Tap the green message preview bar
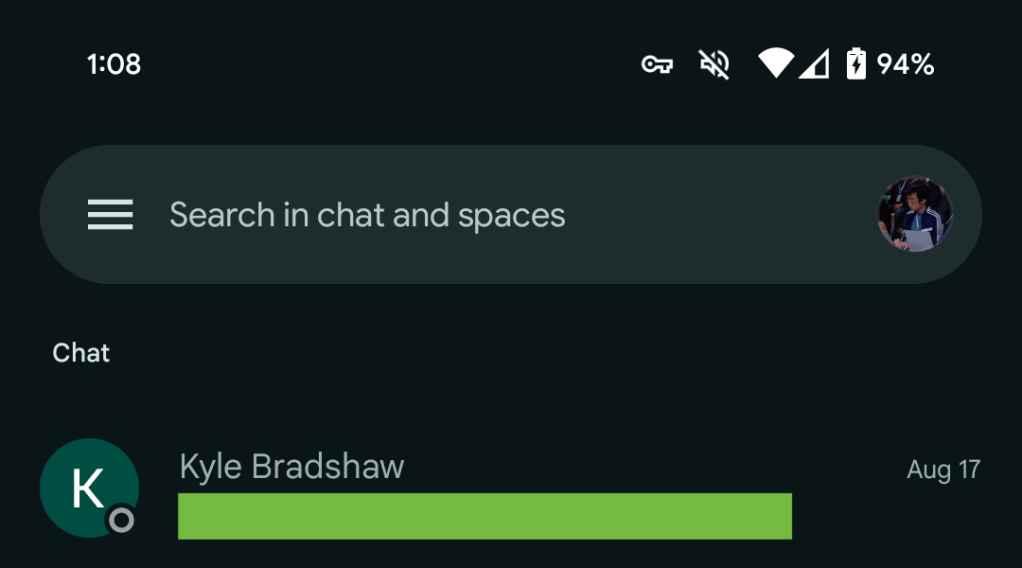1022x568 pixels. point(484,516)
